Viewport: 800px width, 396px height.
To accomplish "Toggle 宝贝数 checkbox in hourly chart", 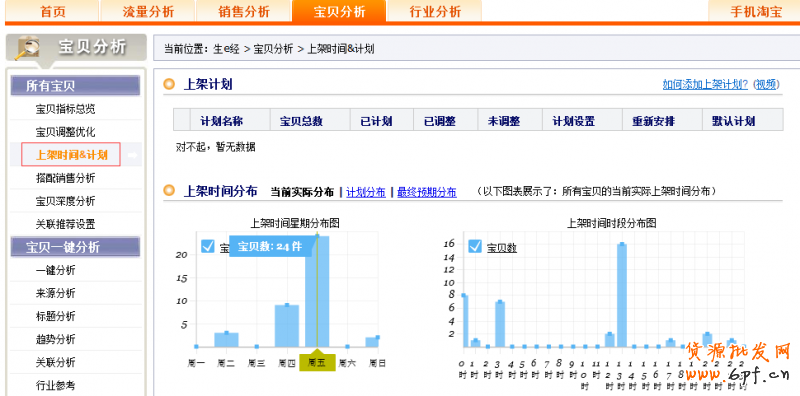I will pos(475,247).
